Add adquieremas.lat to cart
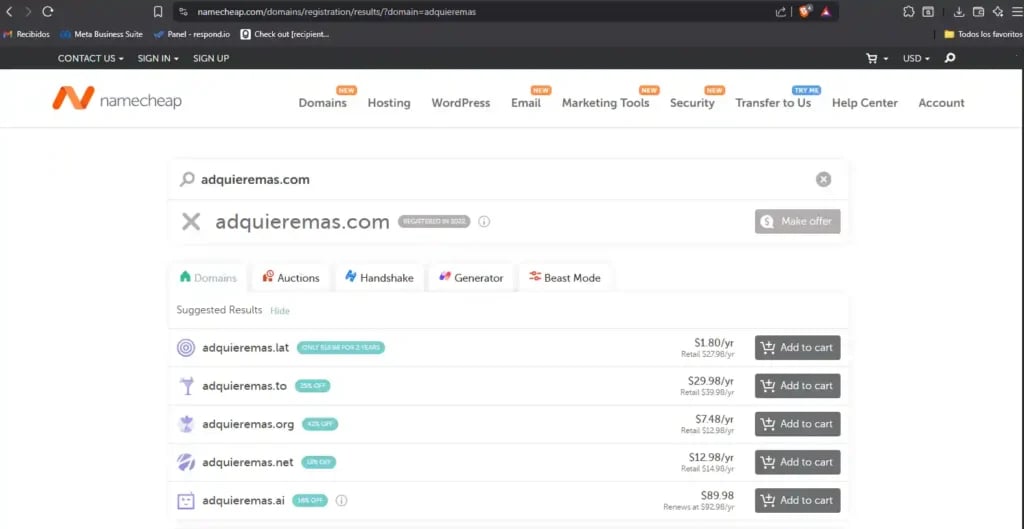Image resolution: width=1024 pixels, height=529 pixels. click(x=797, y=347)
